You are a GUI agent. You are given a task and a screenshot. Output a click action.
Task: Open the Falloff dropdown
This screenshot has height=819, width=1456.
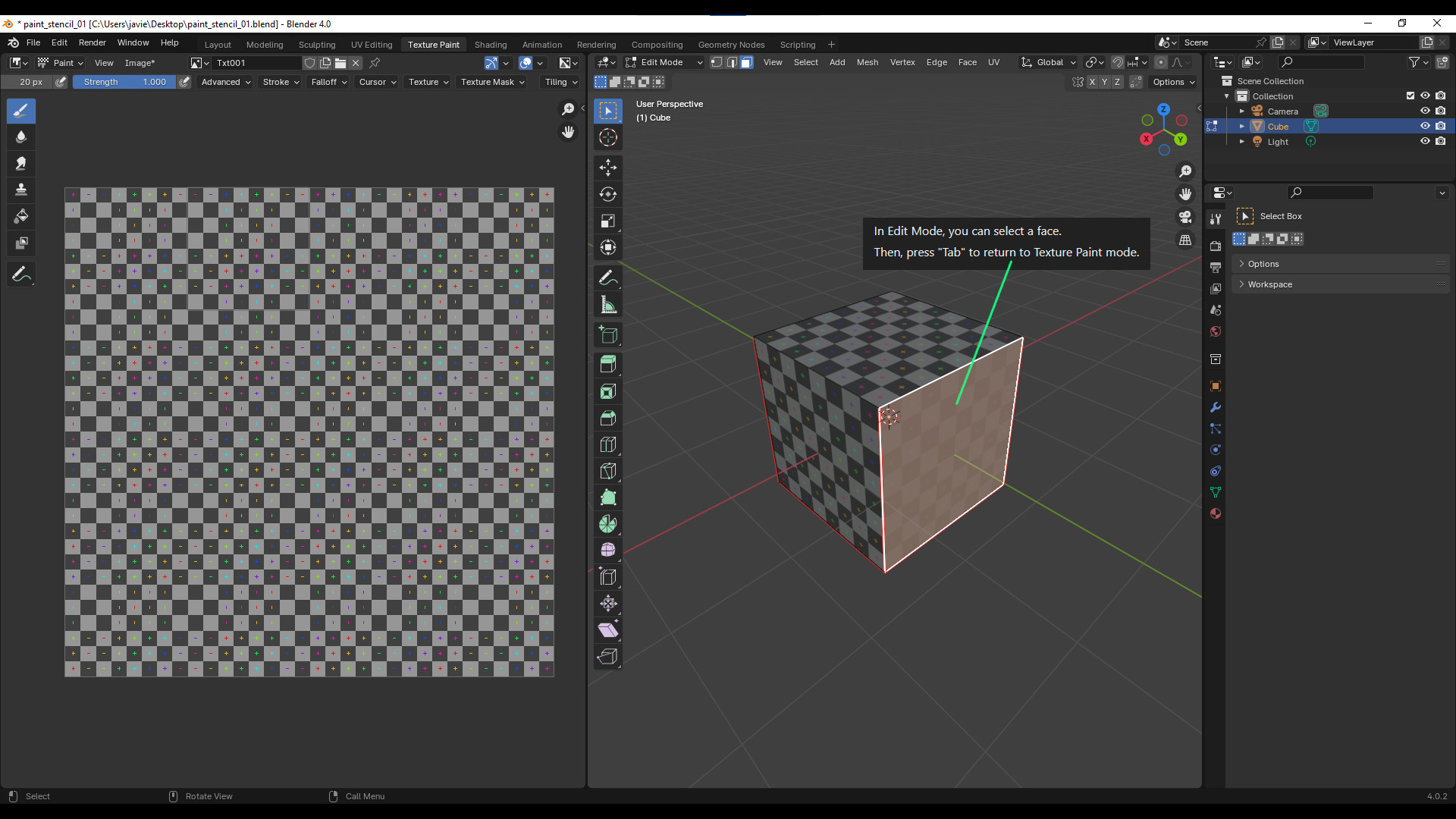tap(328, 82)
